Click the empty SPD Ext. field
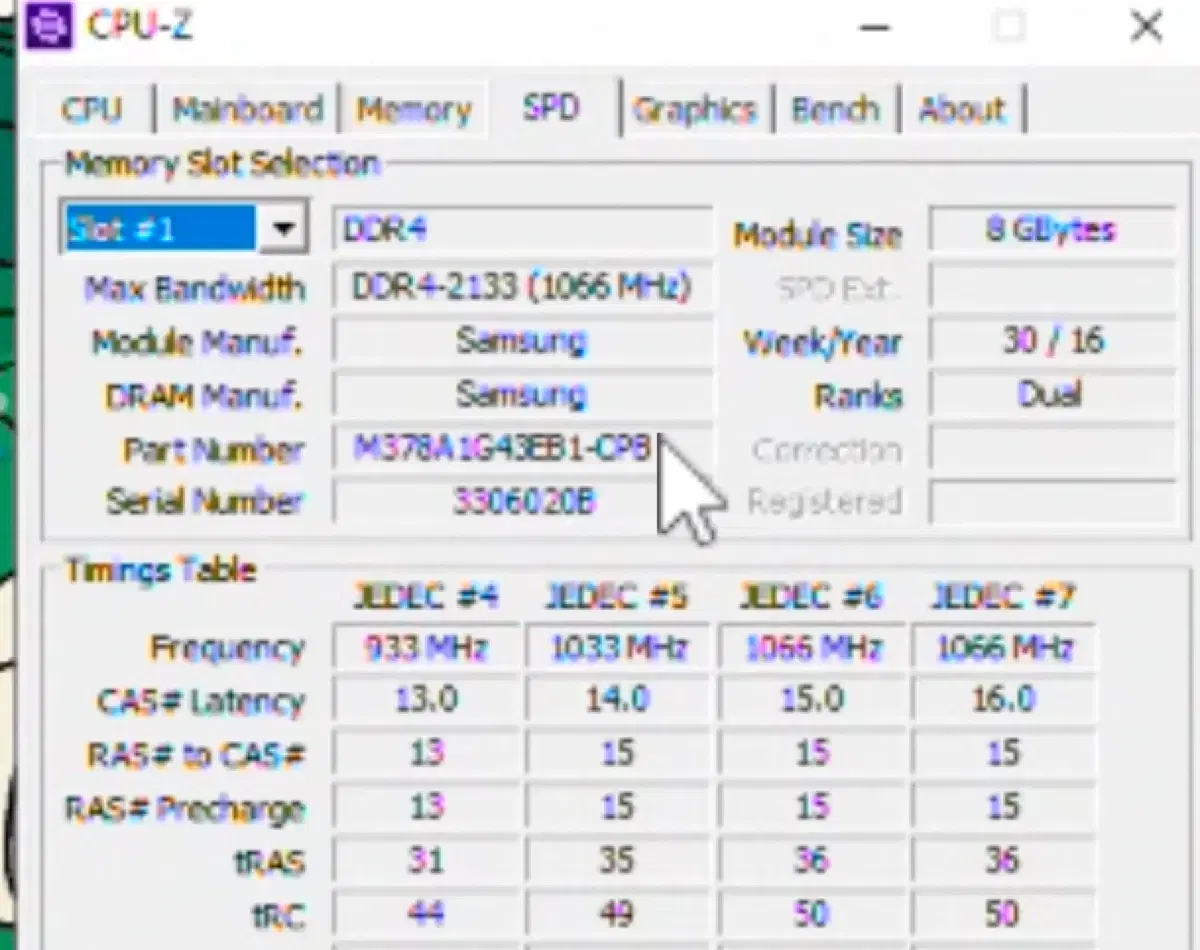Image resolution: width=1200 pixels, height=950 pixels. click(1051, 288)
